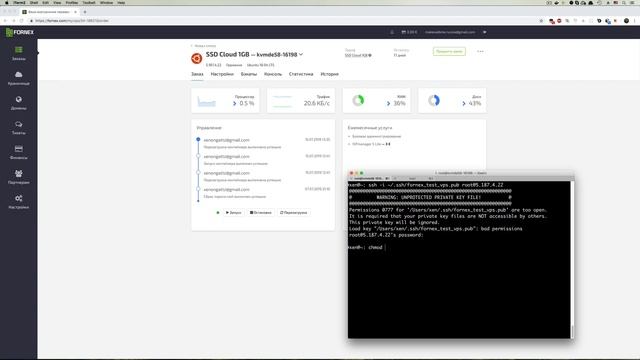Screen dimensions: 640x360
Task: Open a new browser tab plus
Action: coord(85,12)
